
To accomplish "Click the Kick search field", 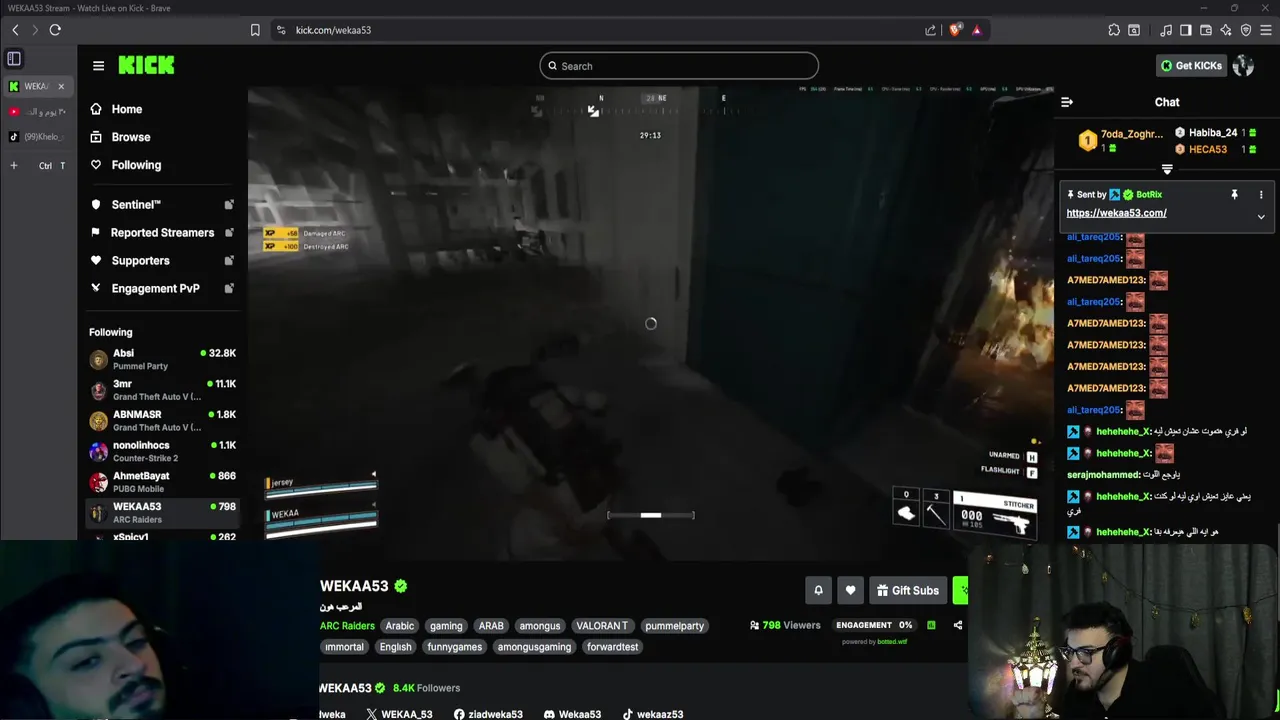I will [x=679, y=66].
